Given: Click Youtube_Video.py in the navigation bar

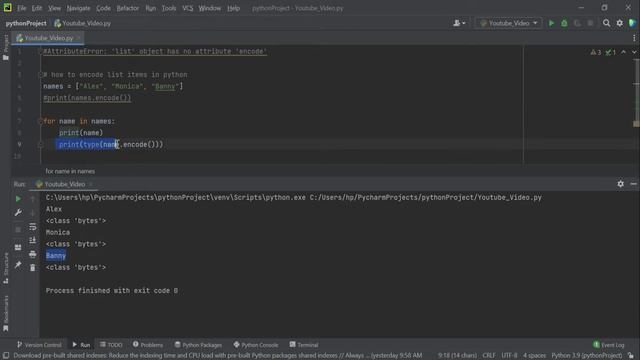Looking at the screenshot, I should click(82, 24).
